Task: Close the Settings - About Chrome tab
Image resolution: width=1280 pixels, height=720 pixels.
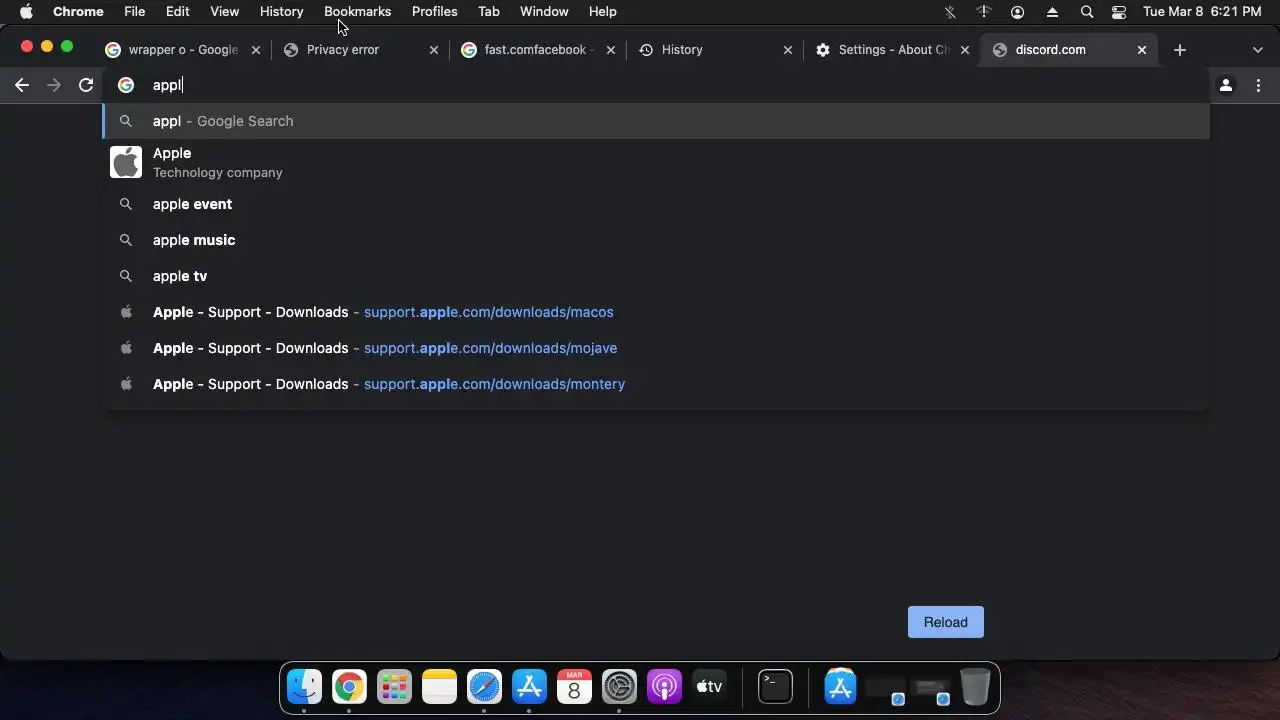Action: (965, 50)
